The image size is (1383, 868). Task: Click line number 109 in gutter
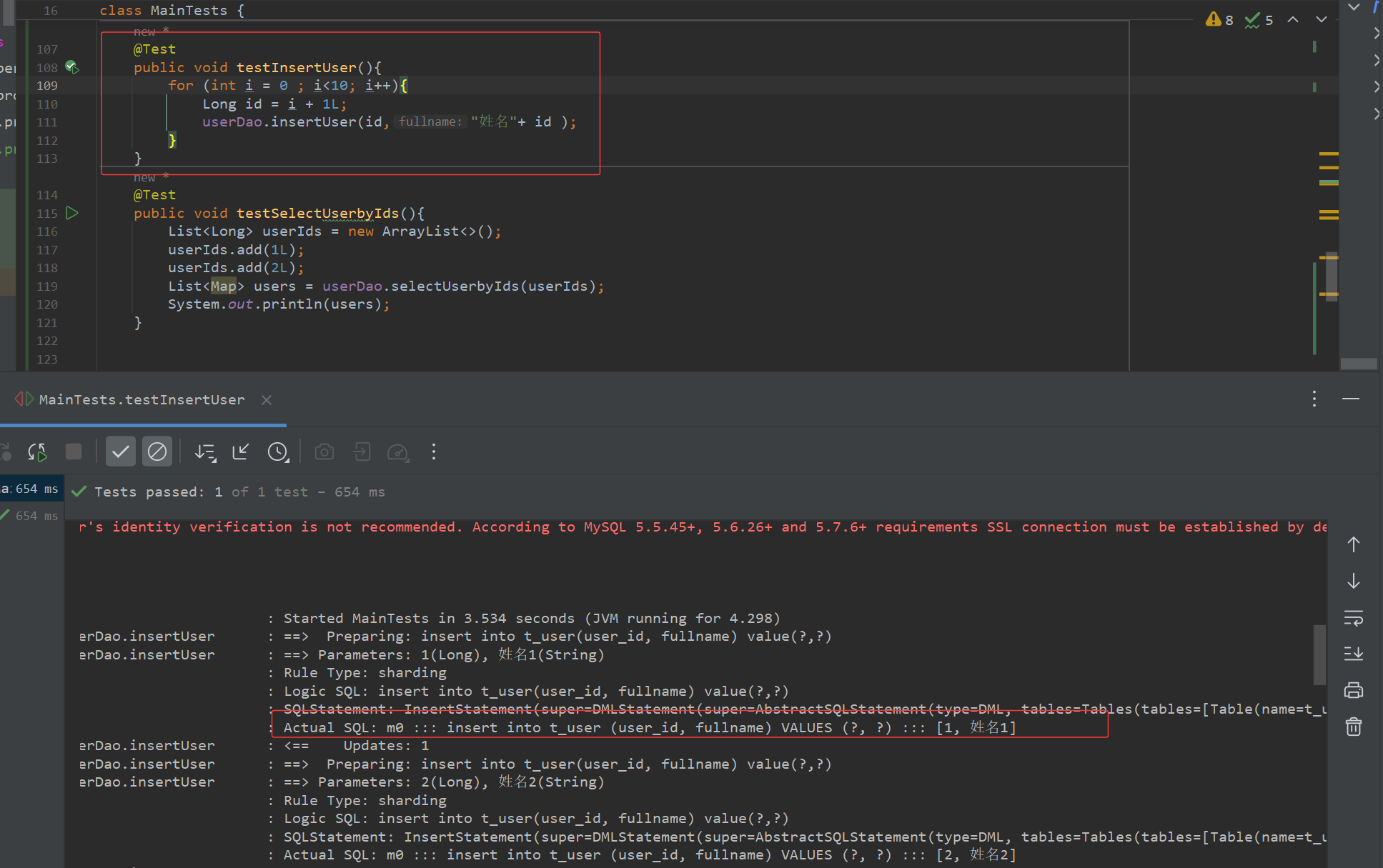47,86
